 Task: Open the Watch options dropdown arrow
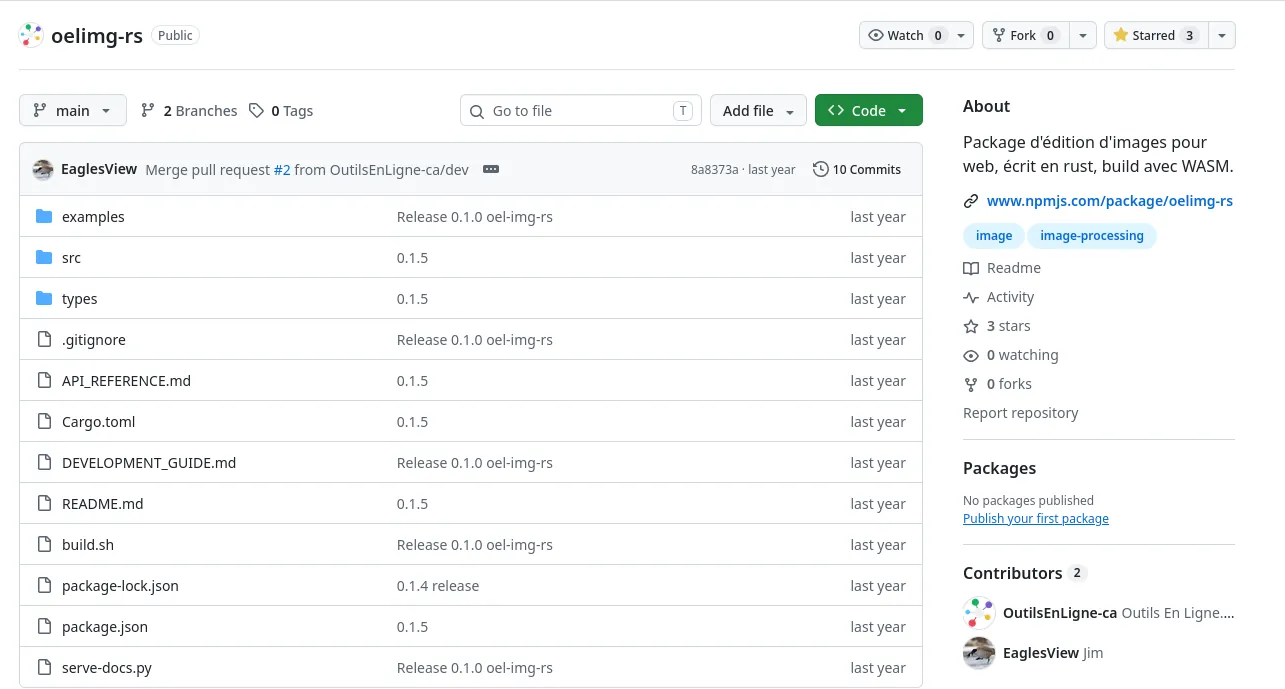point(961,35)
